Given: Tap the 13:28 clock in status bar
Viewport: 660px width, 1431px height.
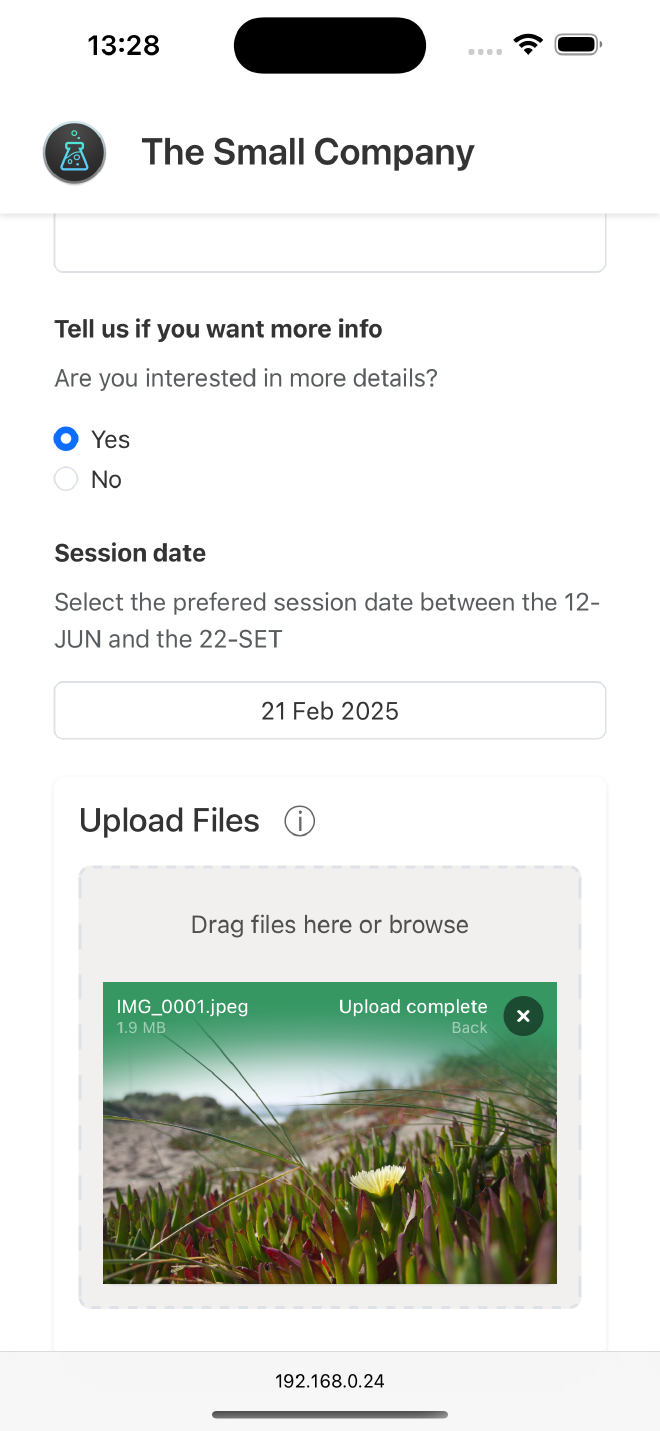Looking at the screenshot, I should (x=124, y=45).
